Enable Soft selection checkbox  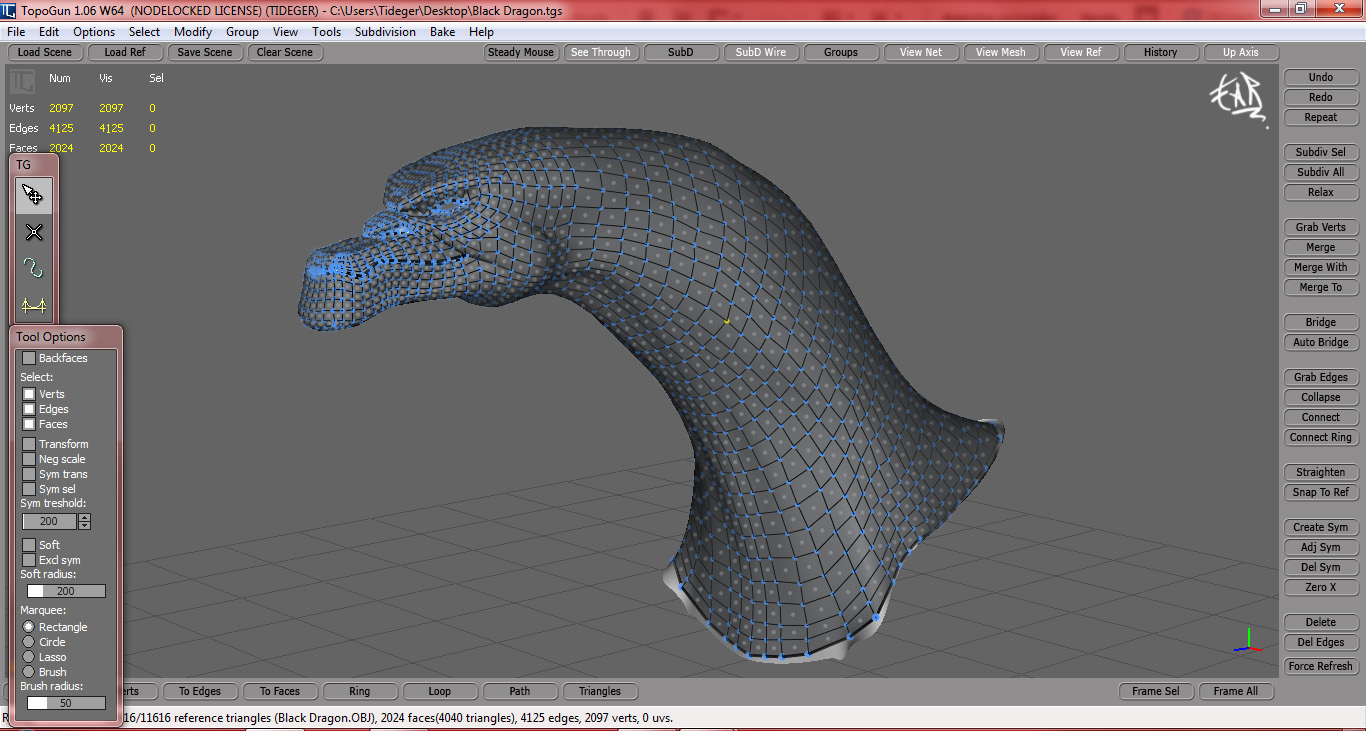29,545
